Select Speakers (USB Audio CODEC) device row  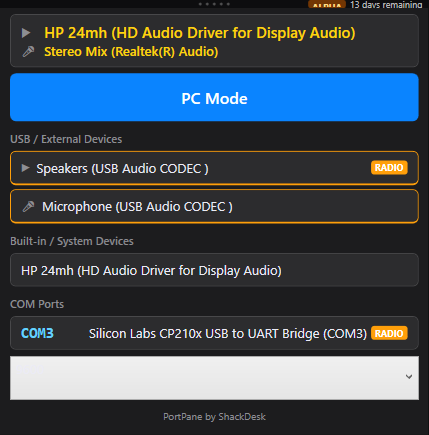pyautogui.click(x=214, y=168)
